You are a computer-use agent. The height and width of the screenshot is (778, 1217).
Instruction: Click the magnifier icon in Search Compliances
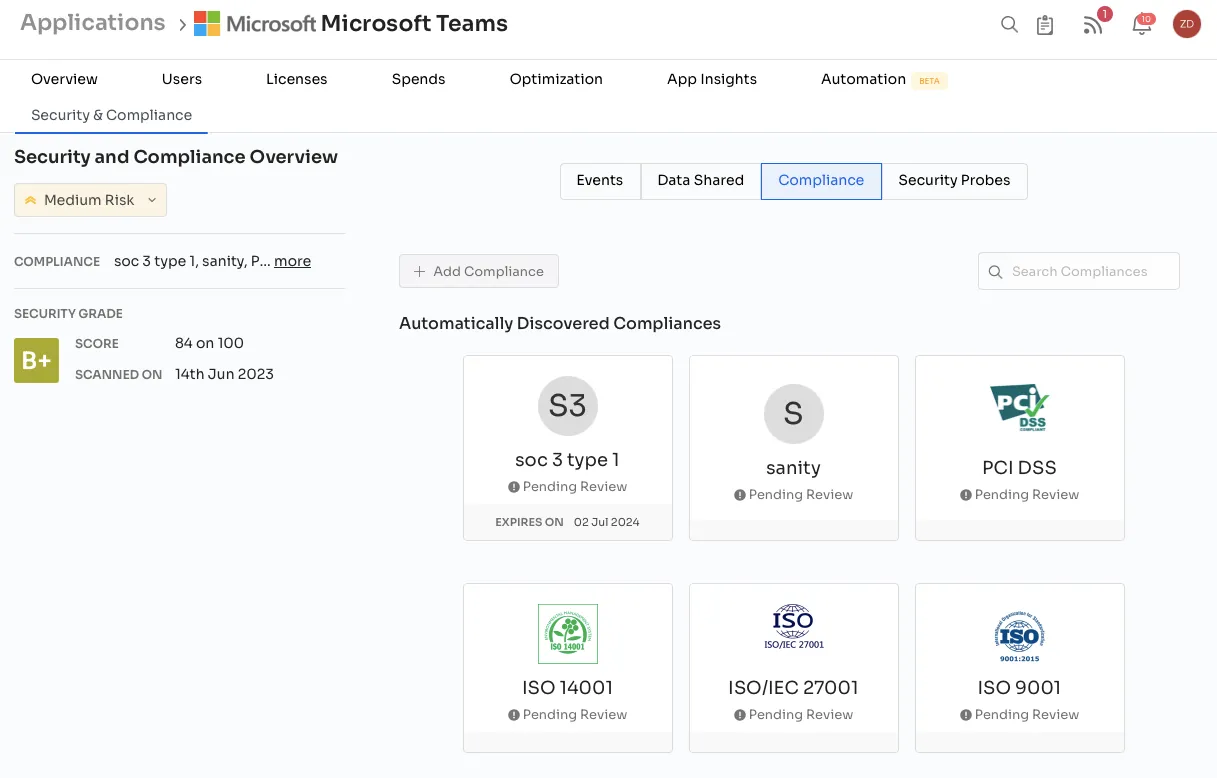995,271
